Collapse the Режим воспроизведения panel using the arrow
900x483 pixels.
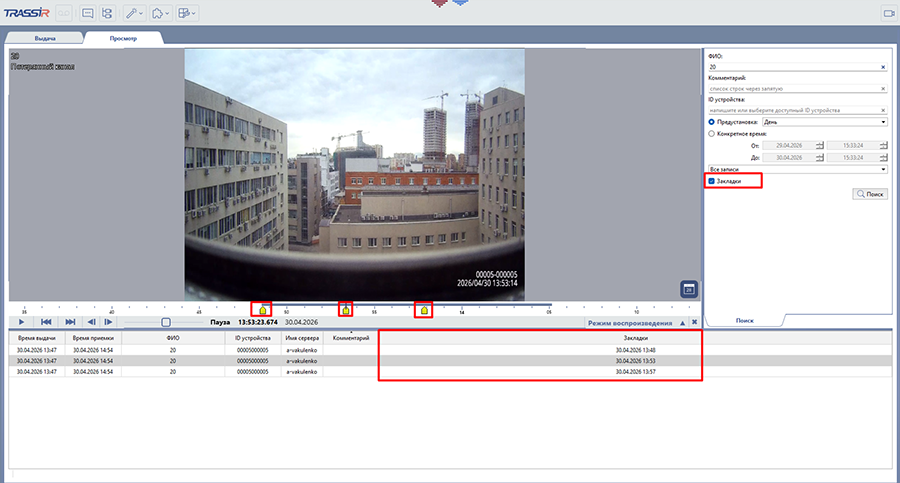coord(682,323)
